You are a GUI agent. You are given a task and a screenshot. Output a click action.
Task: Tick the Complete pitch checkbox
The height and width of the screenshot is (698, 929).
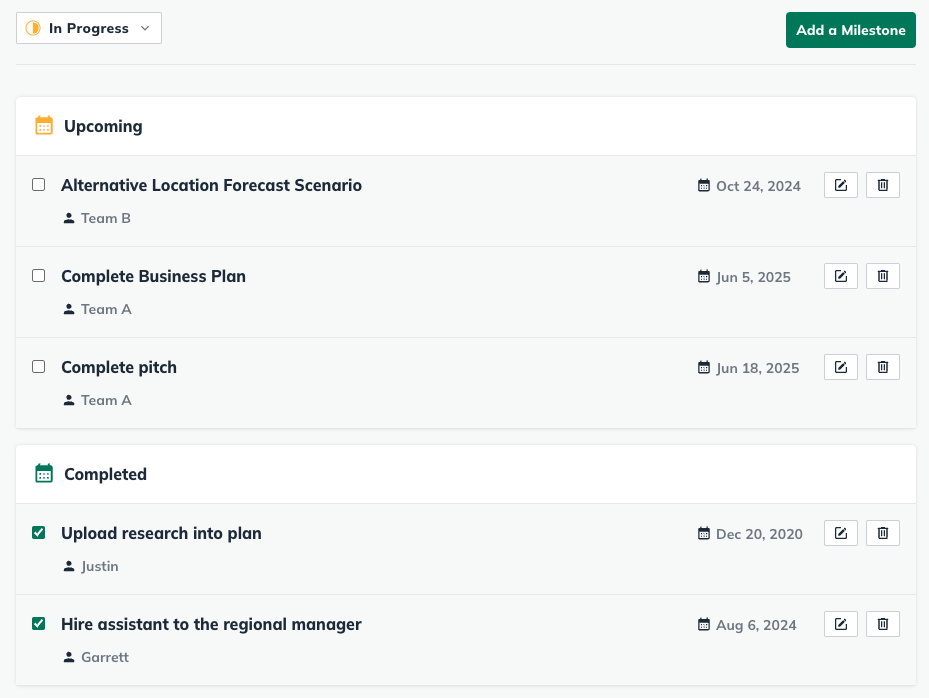click(x=39, y=367)
